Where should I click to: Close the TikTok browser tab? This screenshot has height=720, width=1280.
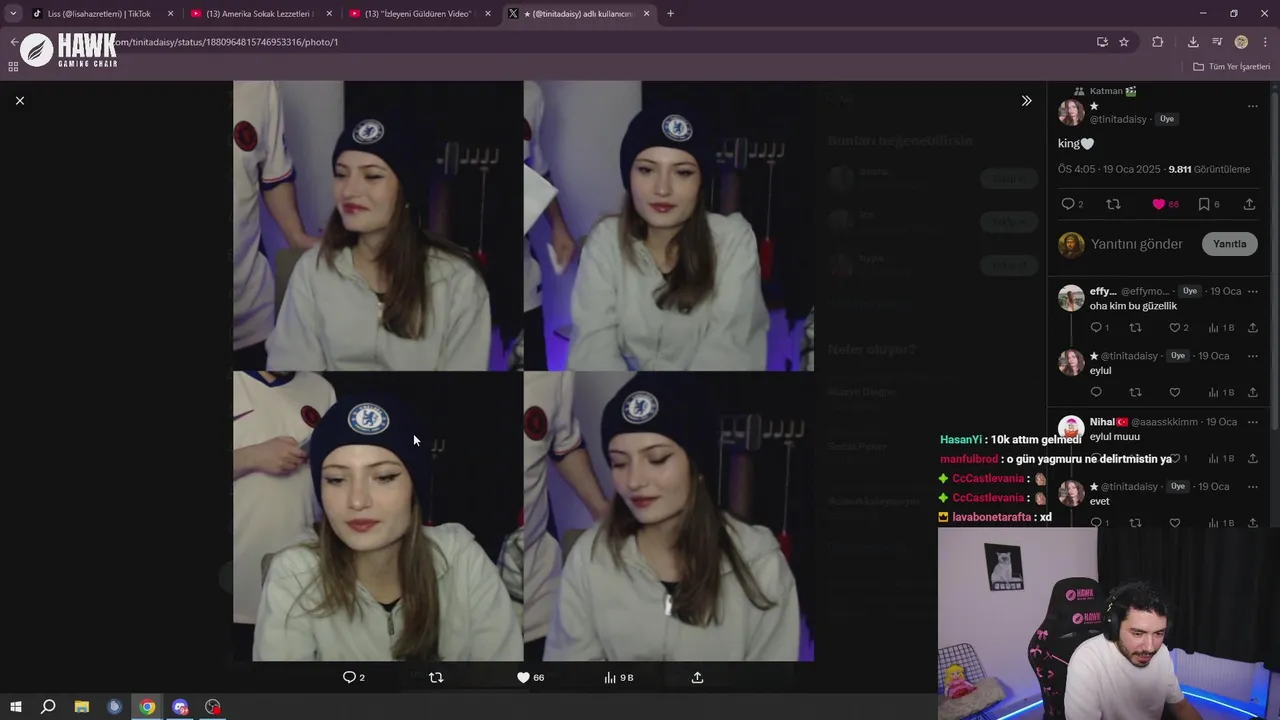(170, 14)
